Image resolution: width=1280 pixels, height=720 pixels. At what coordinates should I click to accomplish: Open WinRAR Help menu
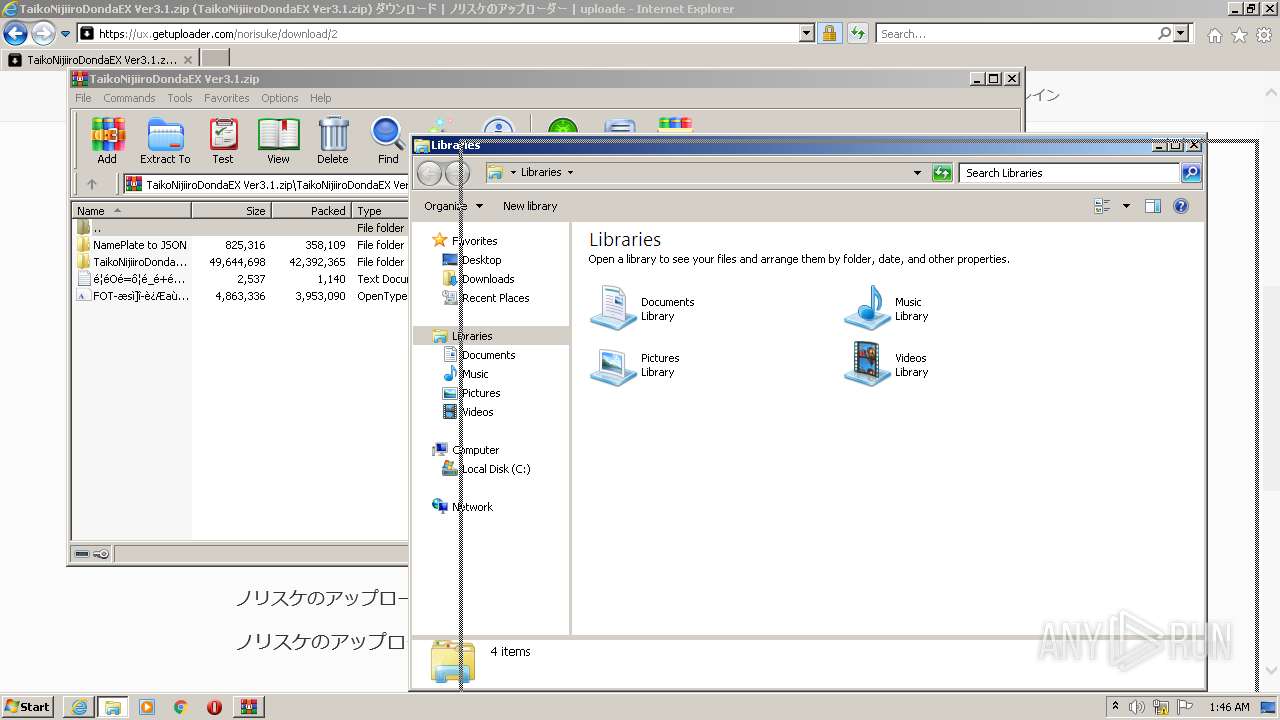[320, 98]
